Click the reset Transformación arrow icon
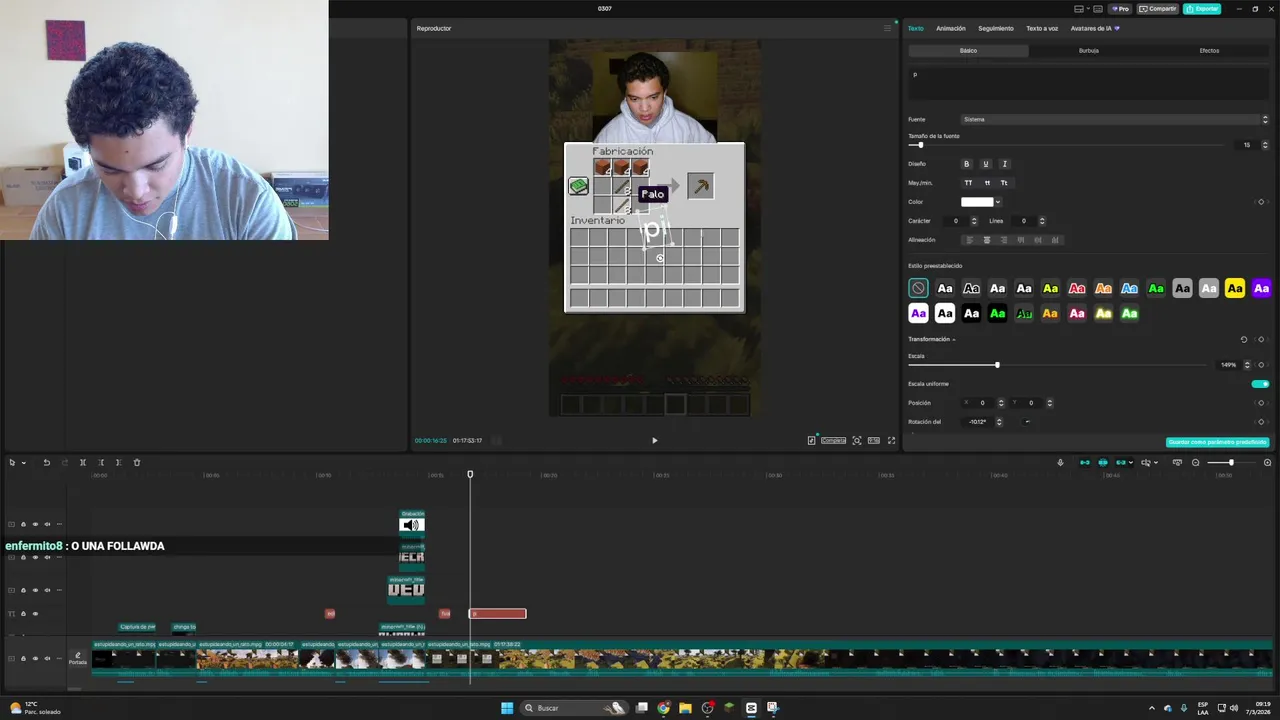The height and width of the screenshot is (720, 1280). [1244, 339]
